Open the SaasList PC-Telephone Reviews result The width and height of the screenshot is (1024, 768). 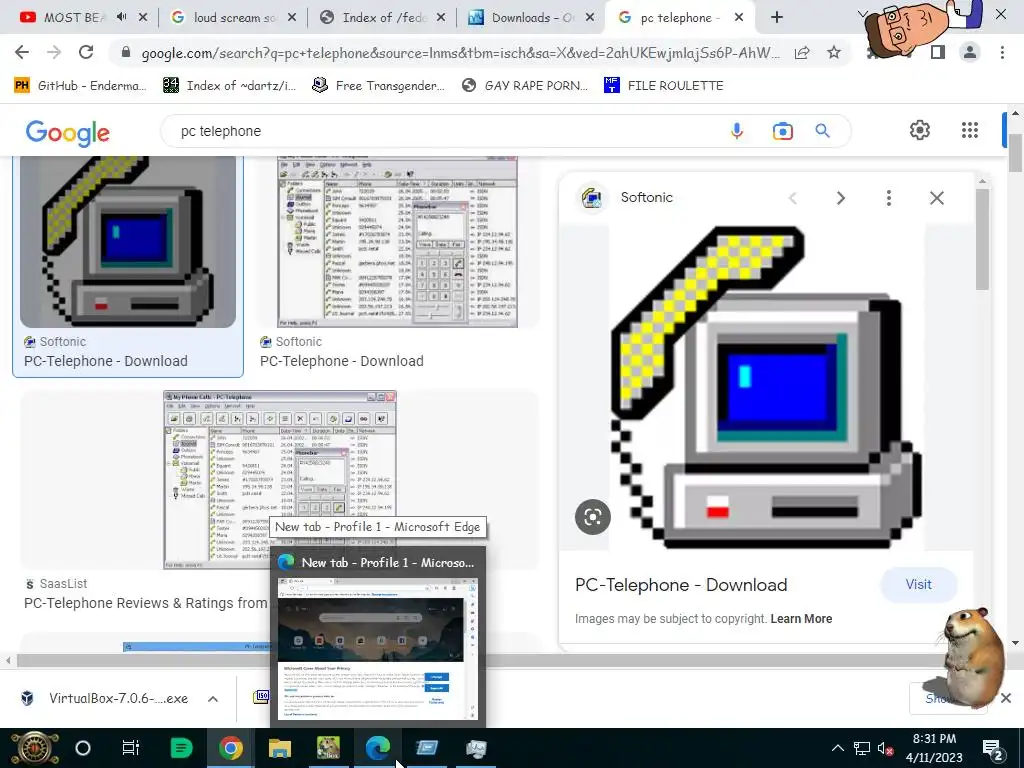[x=145, y=603]
